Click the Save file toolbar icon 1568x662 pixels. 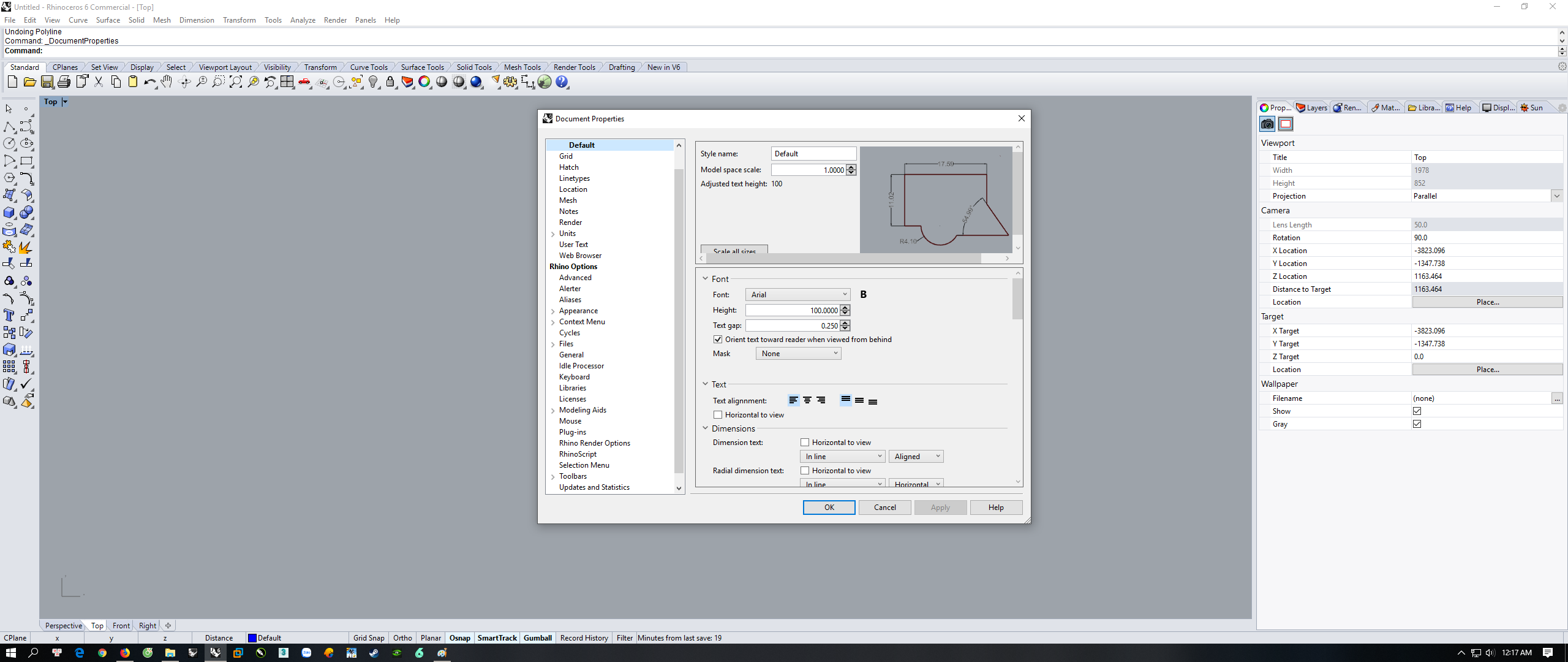(47, 82)
